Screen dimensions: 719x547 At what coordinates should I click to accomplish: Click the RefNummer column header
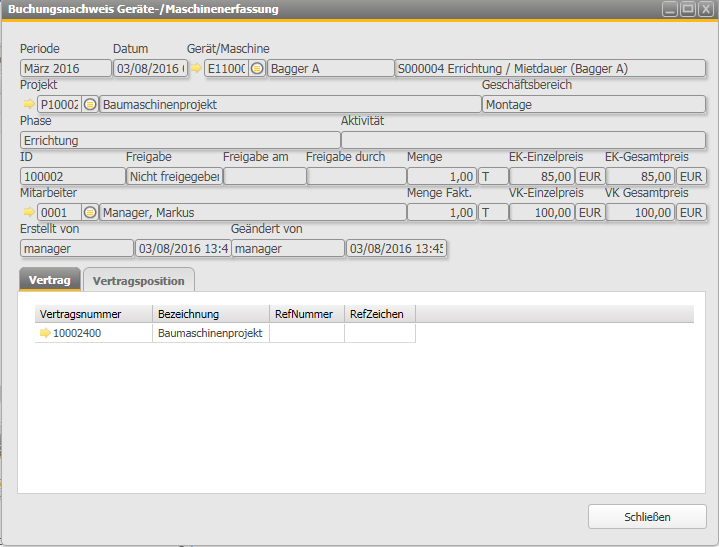(306, 314)
